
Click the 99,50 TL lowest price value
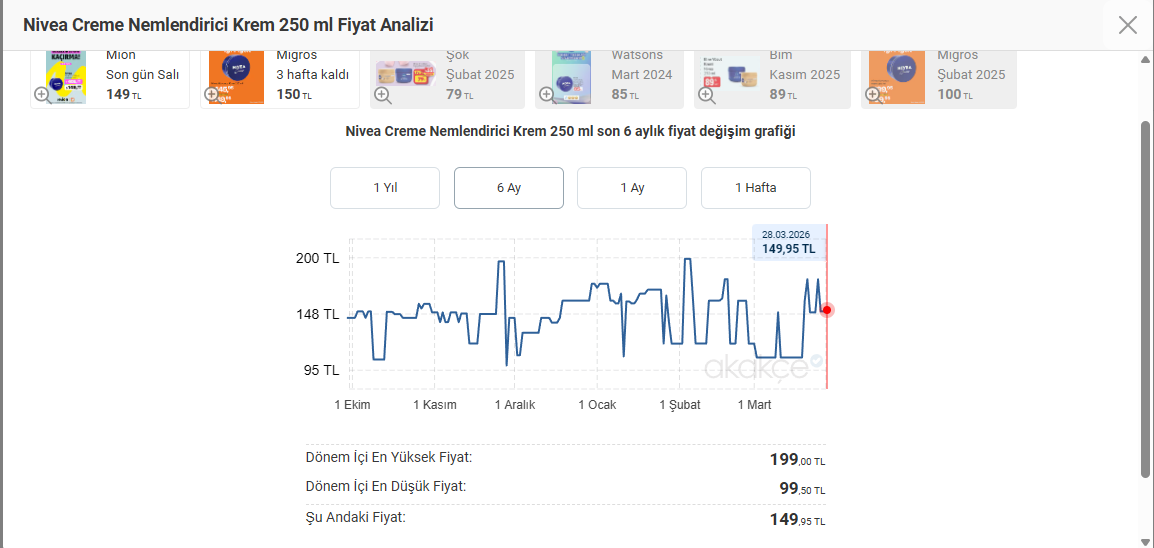pyautogui.click(x=802, y=489)
